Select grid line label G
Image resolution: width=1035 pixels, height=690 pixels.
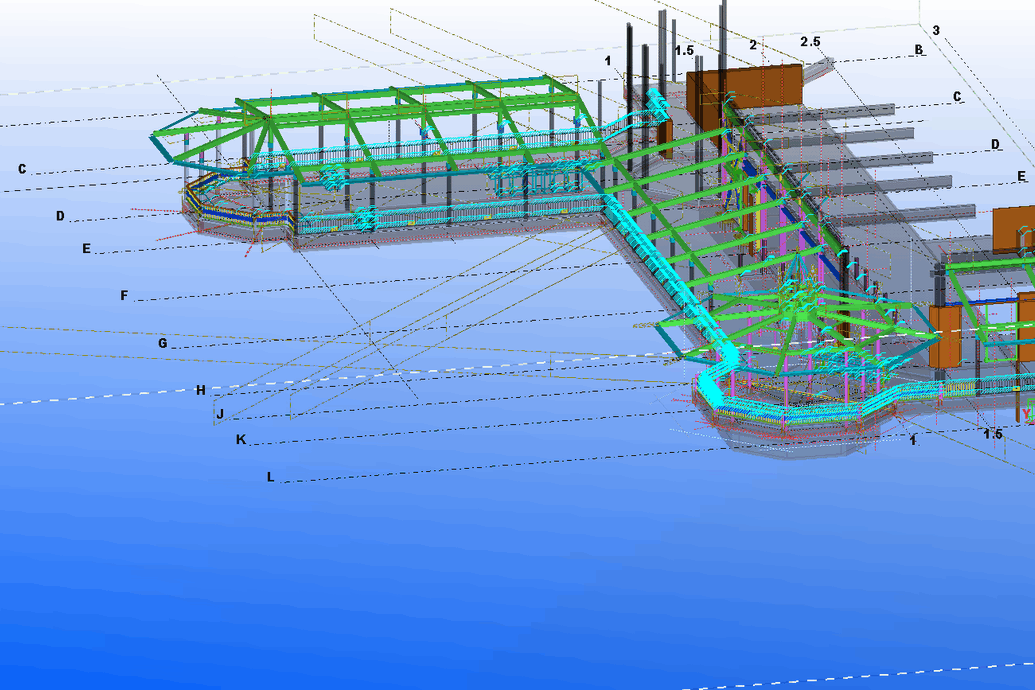point(162,343)
